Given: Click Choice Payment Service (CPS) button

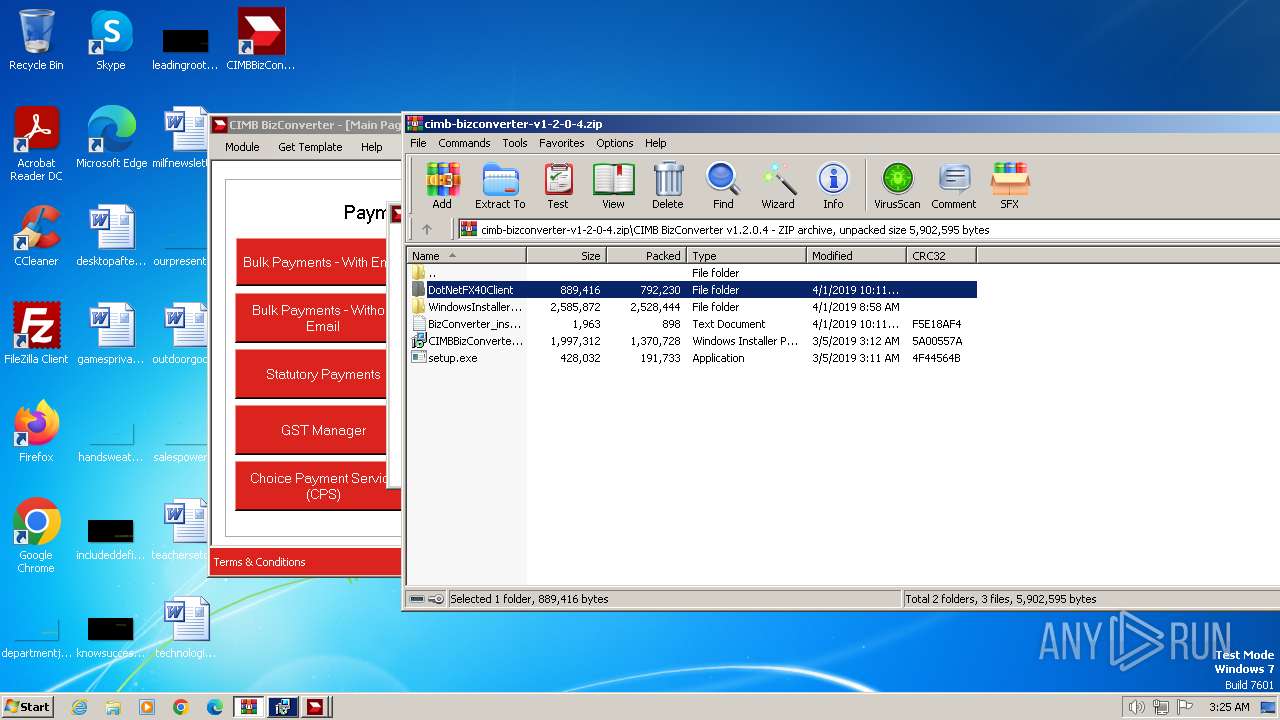Looking at the screenshot, I should (318, 486).
